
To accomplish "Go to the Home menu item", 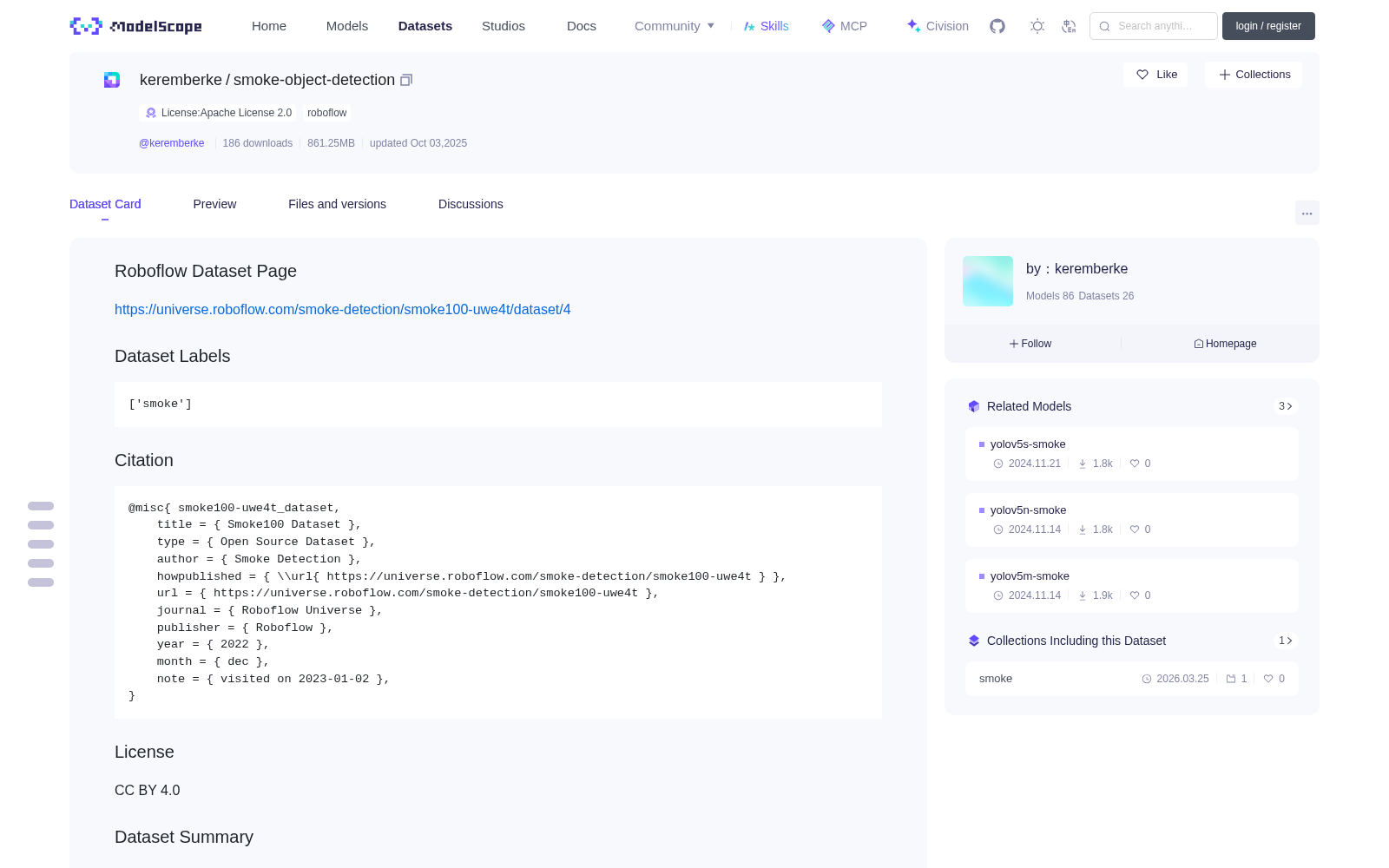I will pos(269,26).
